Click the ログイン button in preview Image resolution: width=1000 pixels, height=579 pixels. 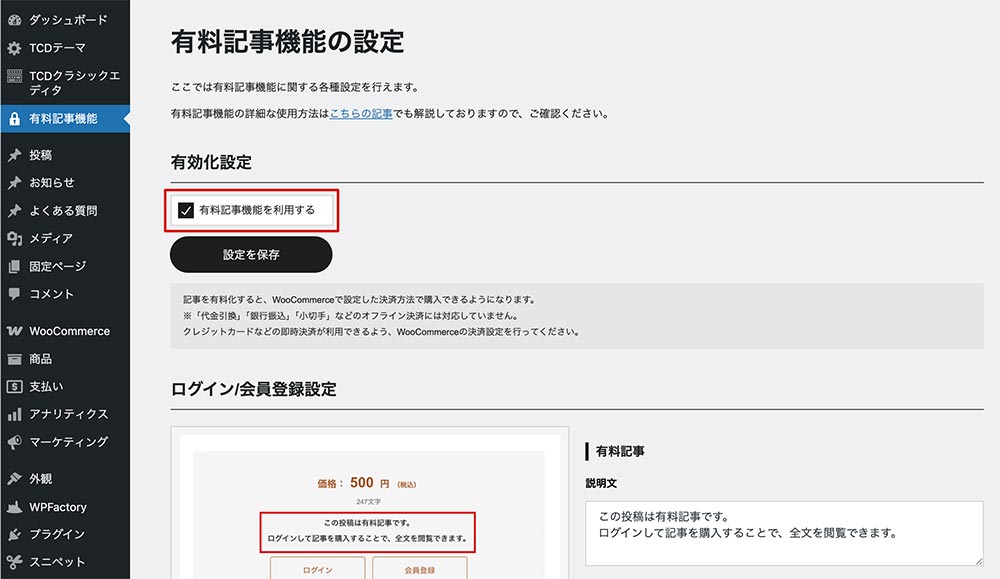tap(317, 569)
